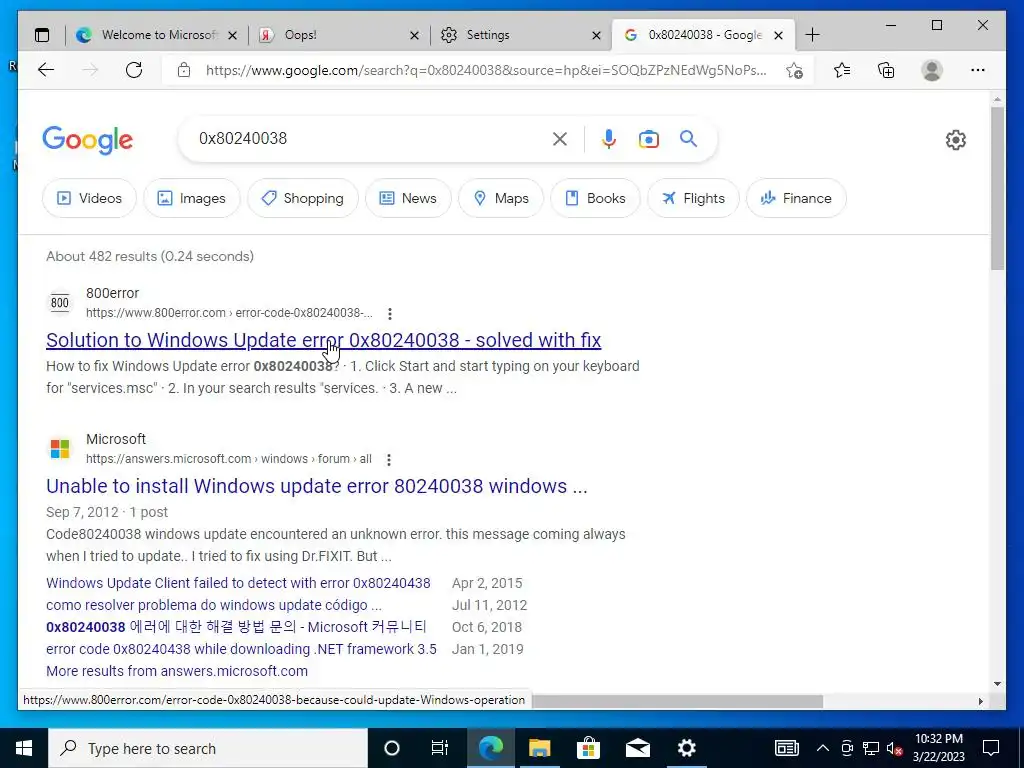Open Windows Update Client failed to detect link

click(x=238, y=583)
